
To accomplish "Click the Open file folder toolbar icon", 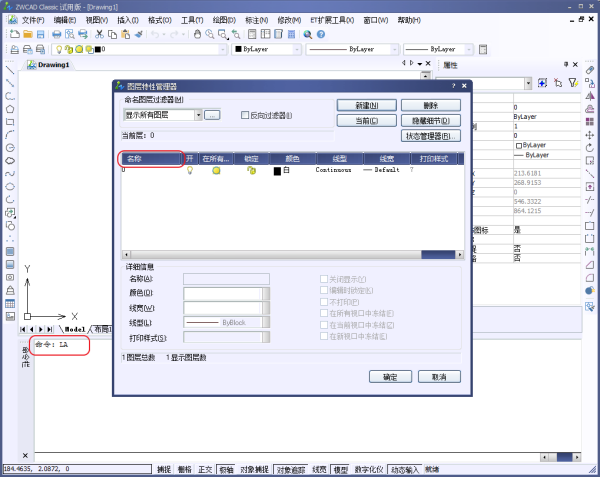I will pos(29,33).
